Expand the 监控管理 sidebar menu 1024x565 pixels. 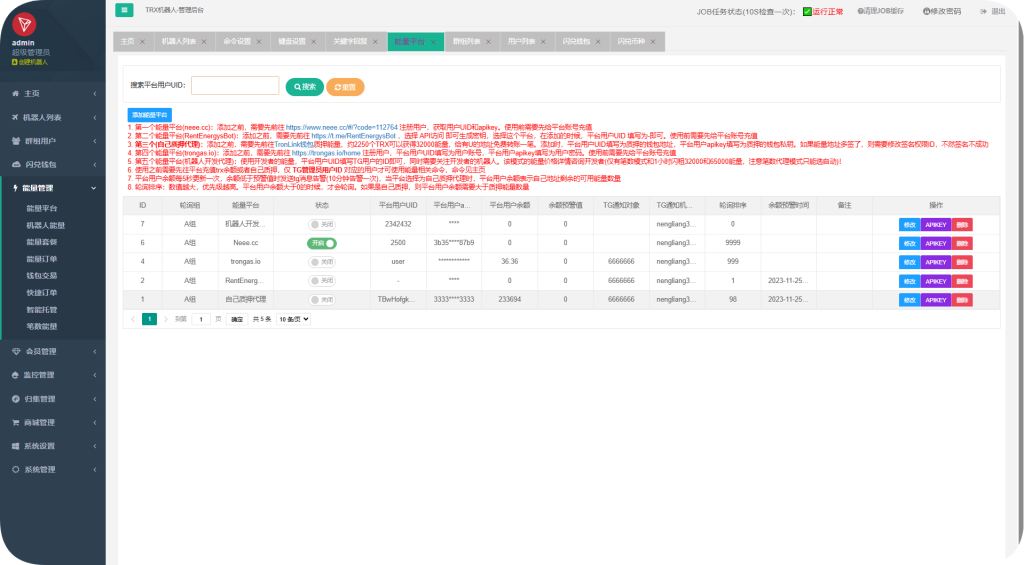click(x=95, y=375)
